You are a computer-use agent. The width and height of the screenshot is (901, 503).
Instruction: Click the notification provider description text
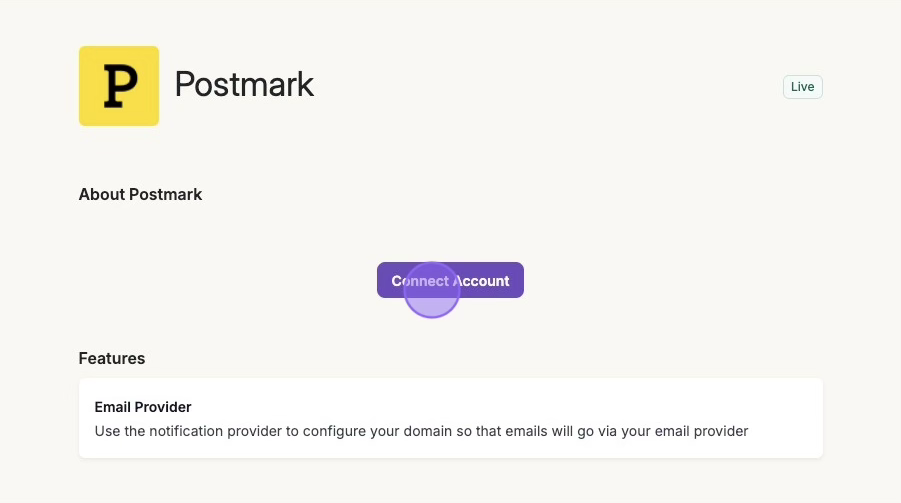pos(421,431)
